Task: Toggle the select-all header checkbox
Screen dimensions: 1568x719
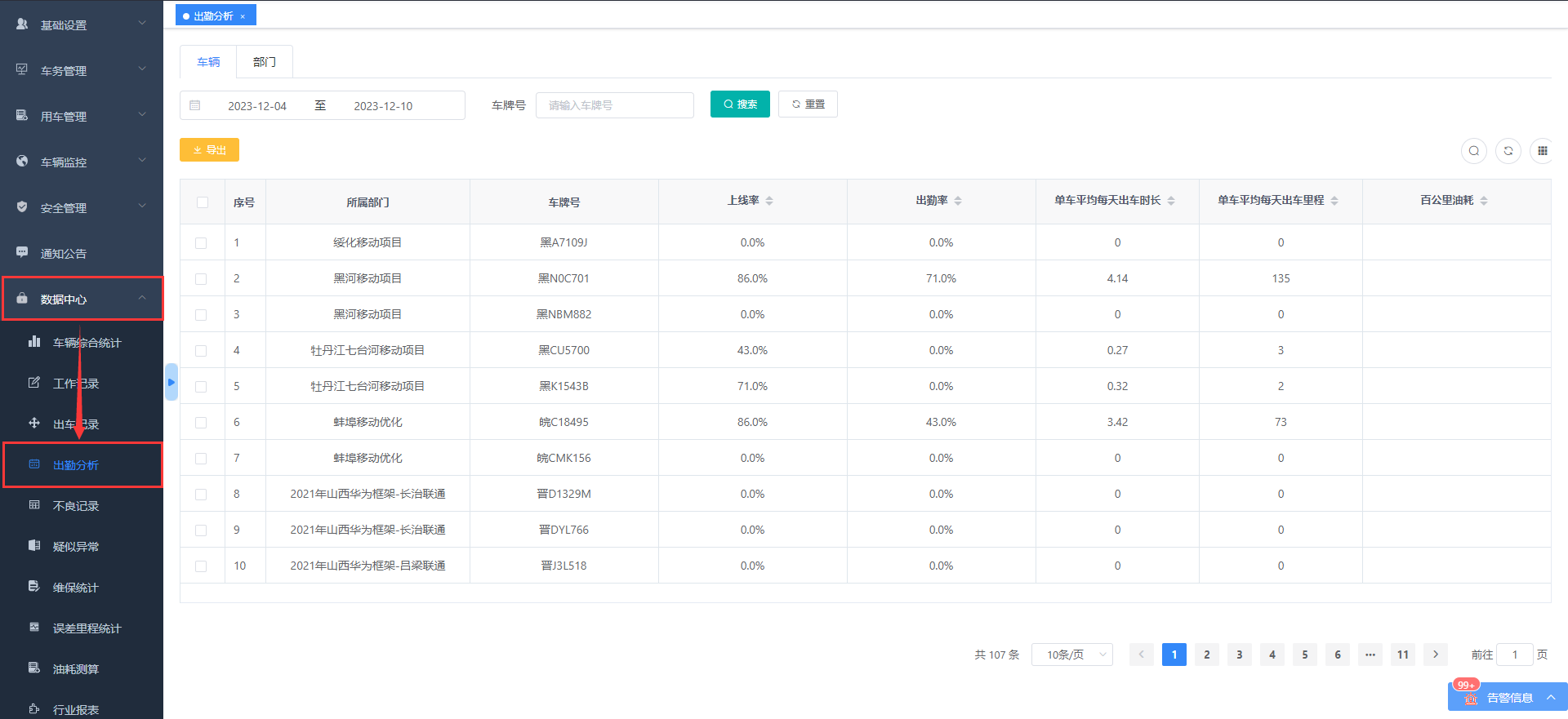Action: pyautogui.click(x=203, y=202)
